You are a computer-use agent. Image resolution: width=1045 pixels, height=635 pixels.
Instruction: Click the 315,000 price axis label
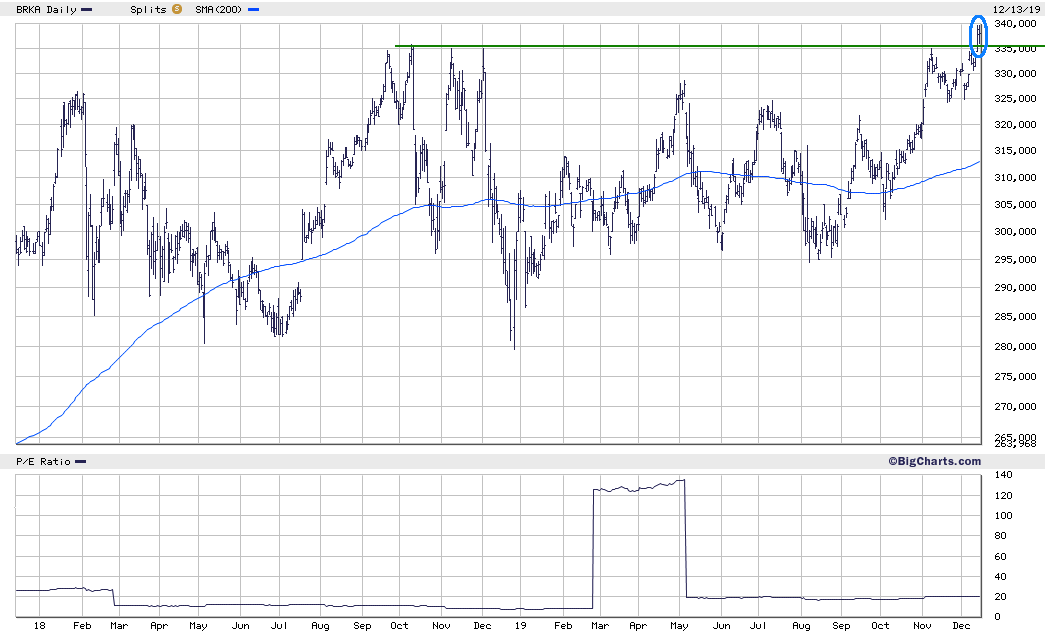1015,151
